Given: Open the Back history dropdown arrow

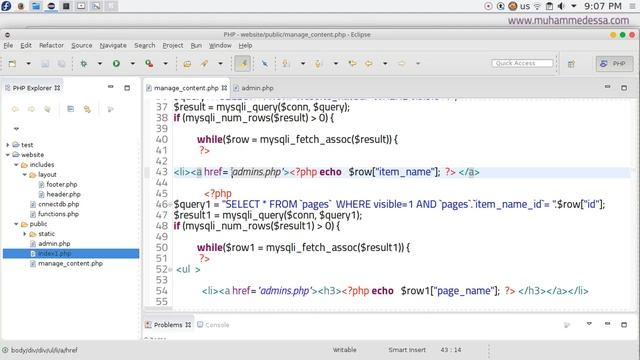Looking at the screenshot, I should tap(385, 64).
